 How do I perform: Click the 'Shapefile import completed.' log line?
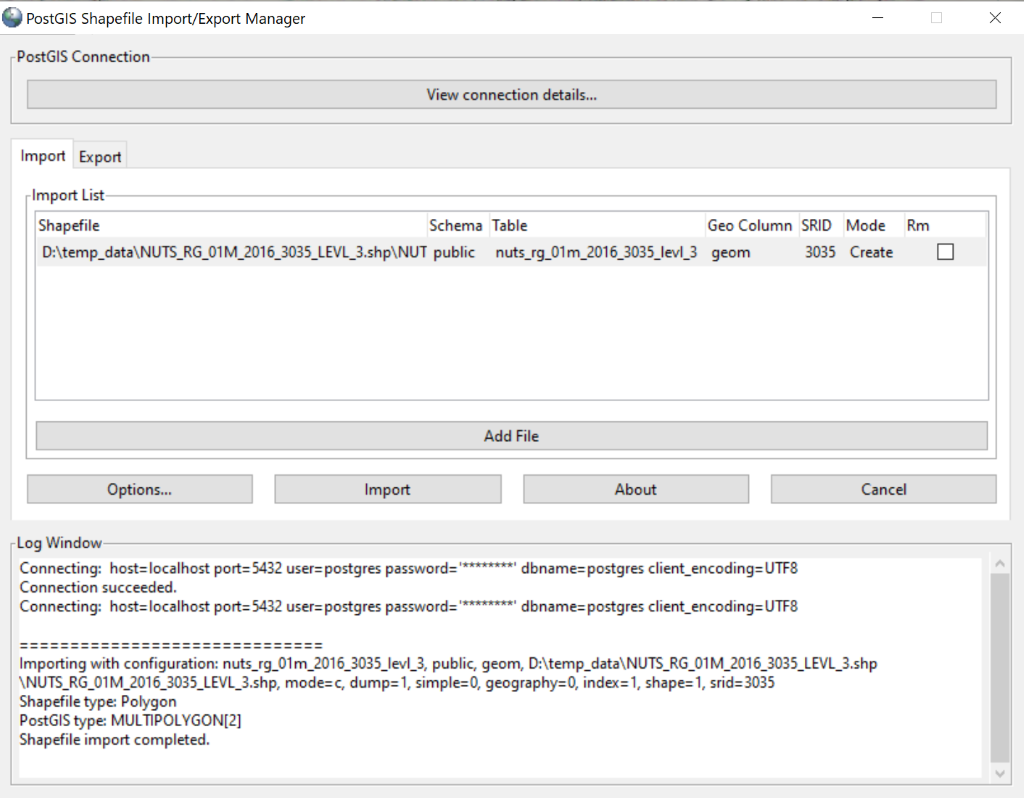coord(114,739)
